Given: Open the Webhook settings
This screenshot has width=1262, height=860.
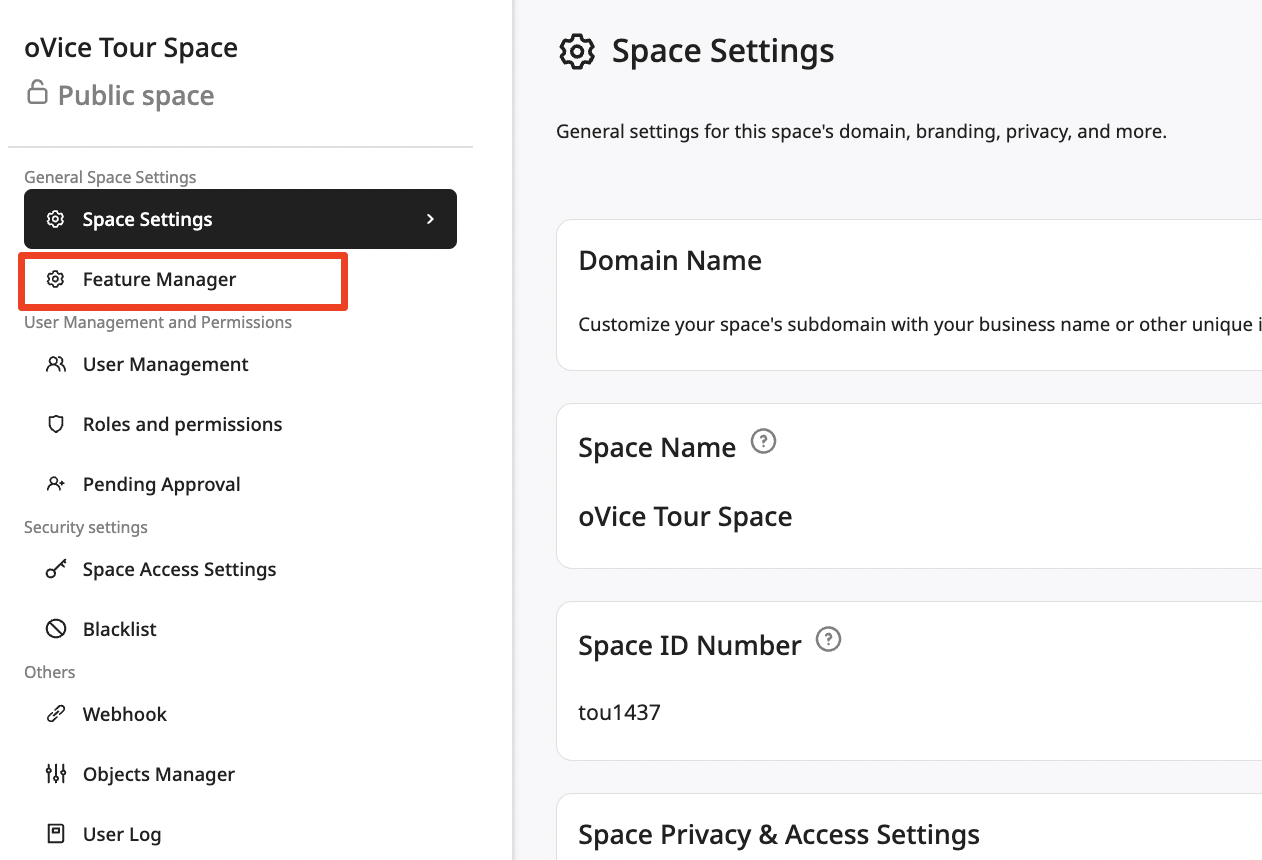Looking at the screenshot, I should click(x=240, y=714).
